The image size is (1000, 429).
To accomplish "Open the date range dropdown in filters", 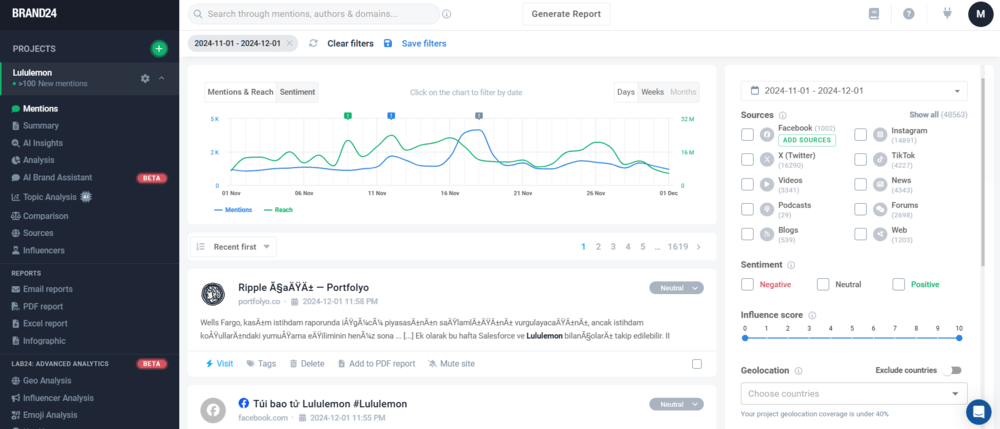I will pyautogui.click(x=854, y=91).
